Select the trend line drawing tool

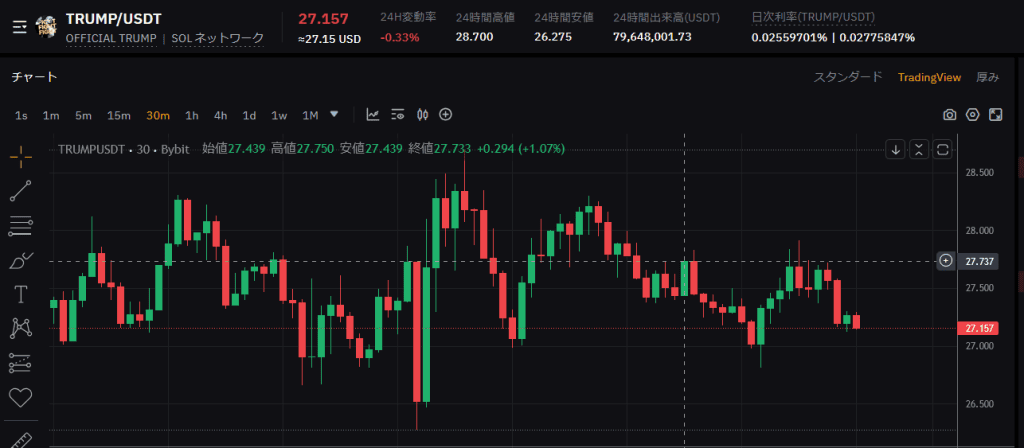pyautogui.click(x=21, y=190)
